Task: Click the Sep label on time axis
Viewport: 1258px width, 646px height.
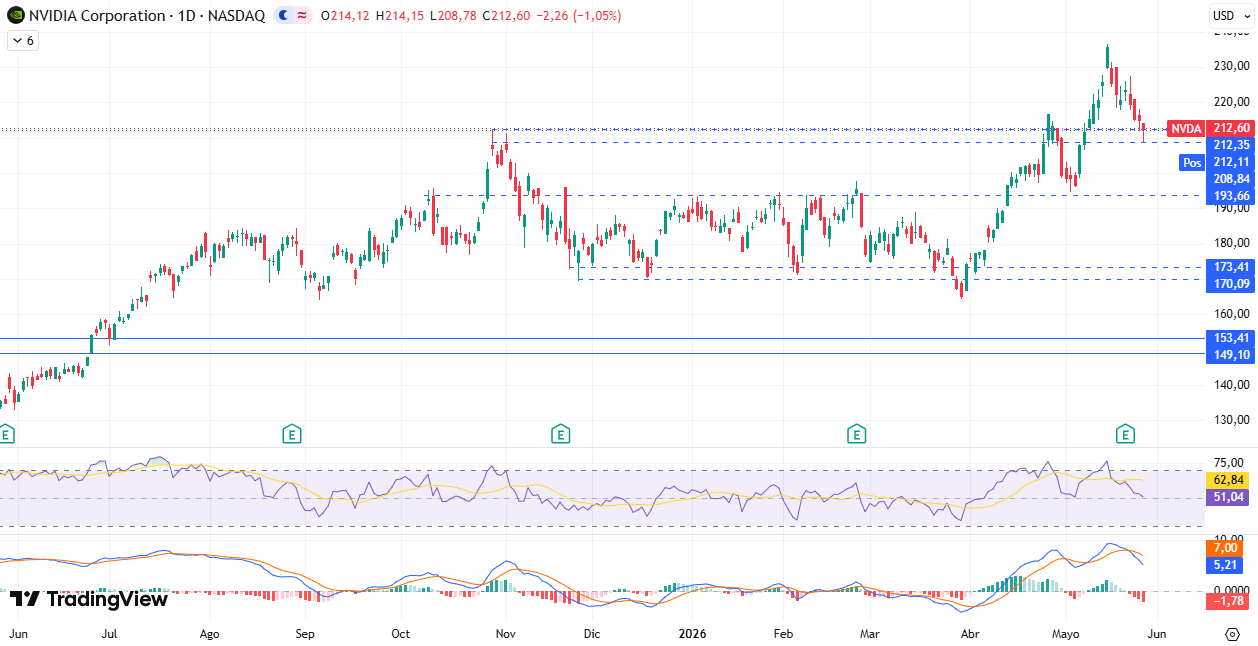Action: point(305,634)
